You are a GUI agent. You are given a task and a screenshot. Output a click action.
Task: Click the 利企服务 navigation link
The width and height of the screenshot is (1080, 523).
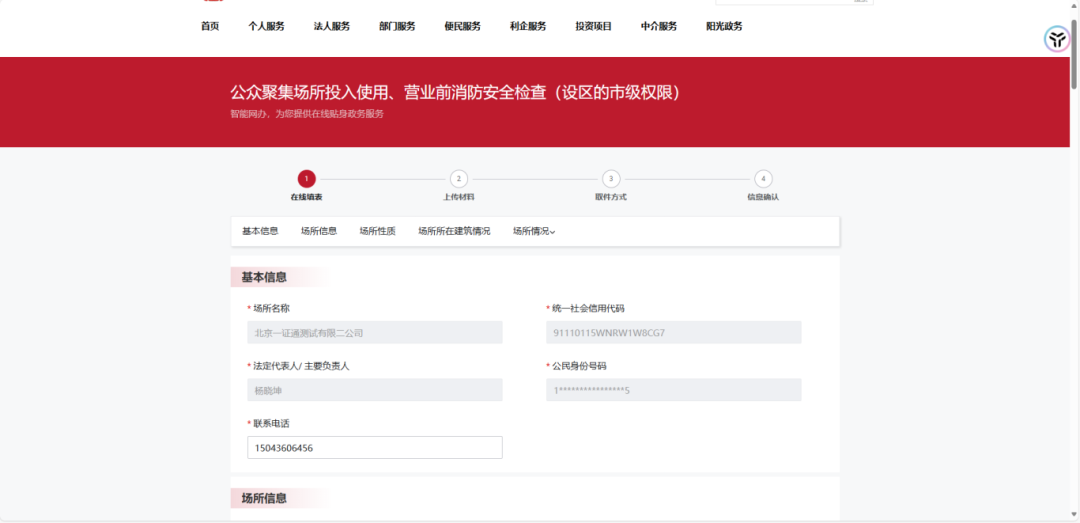click(528, 26)
